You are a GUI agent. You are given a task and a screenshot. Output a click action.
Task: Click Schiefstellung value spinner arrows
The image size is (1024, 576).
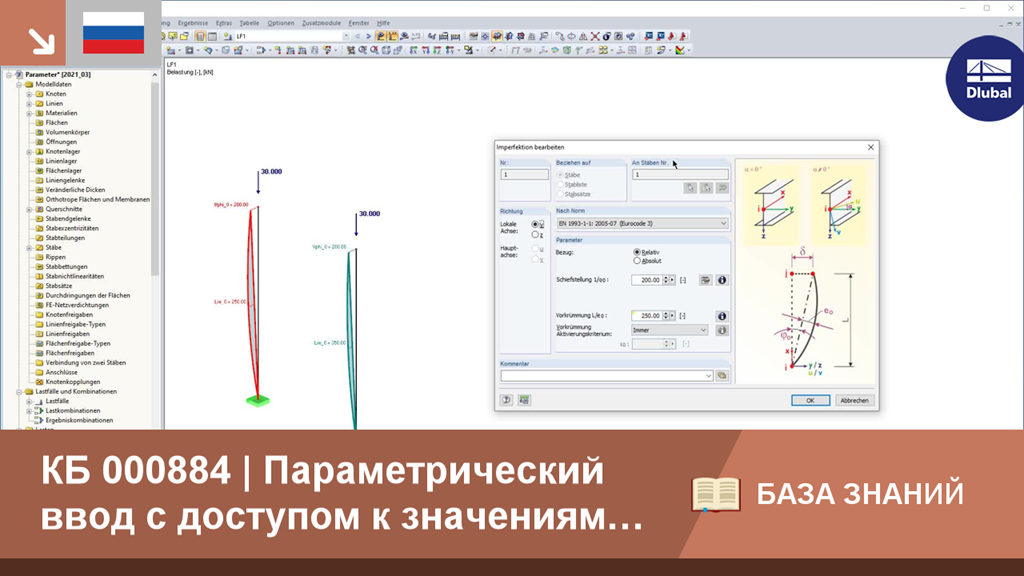coord(665,280)
